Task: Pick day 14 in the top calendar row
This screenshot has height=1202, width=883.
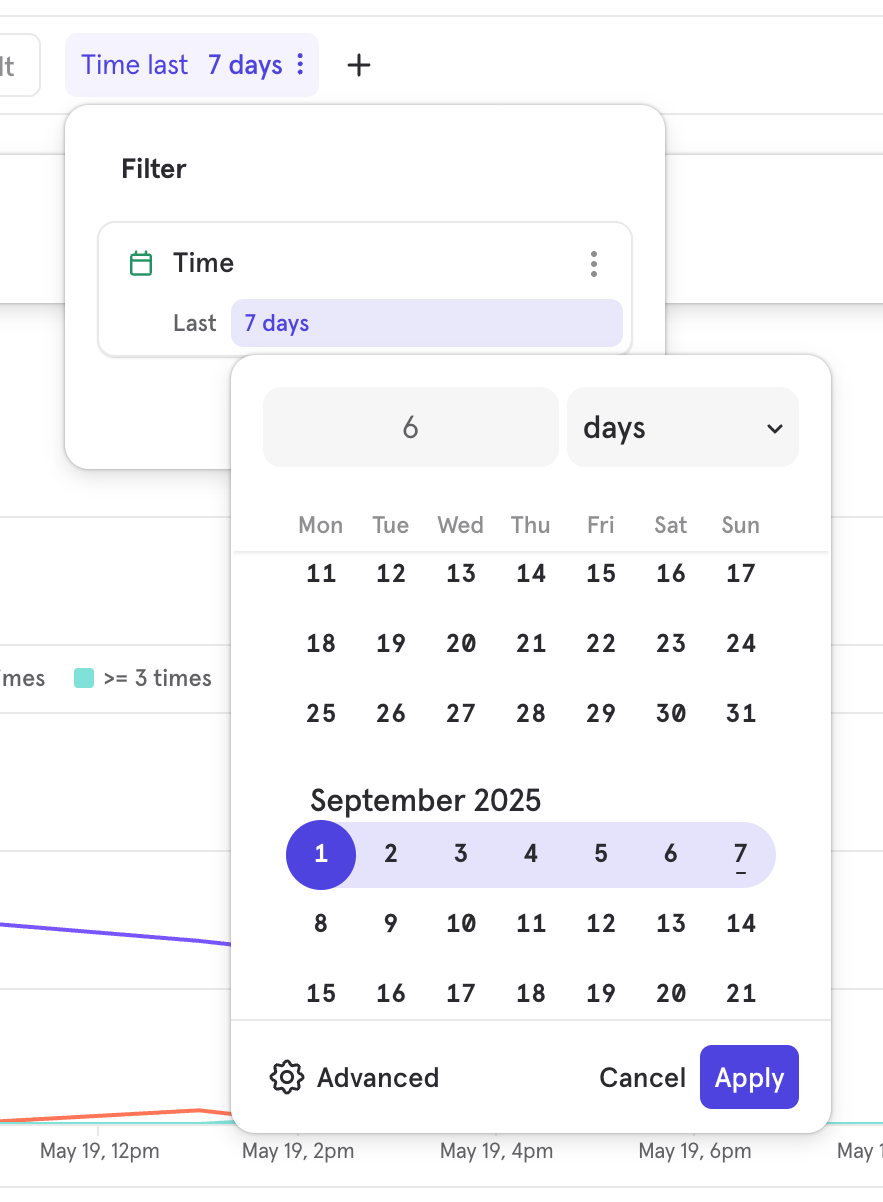Action: tap(531, 574)
